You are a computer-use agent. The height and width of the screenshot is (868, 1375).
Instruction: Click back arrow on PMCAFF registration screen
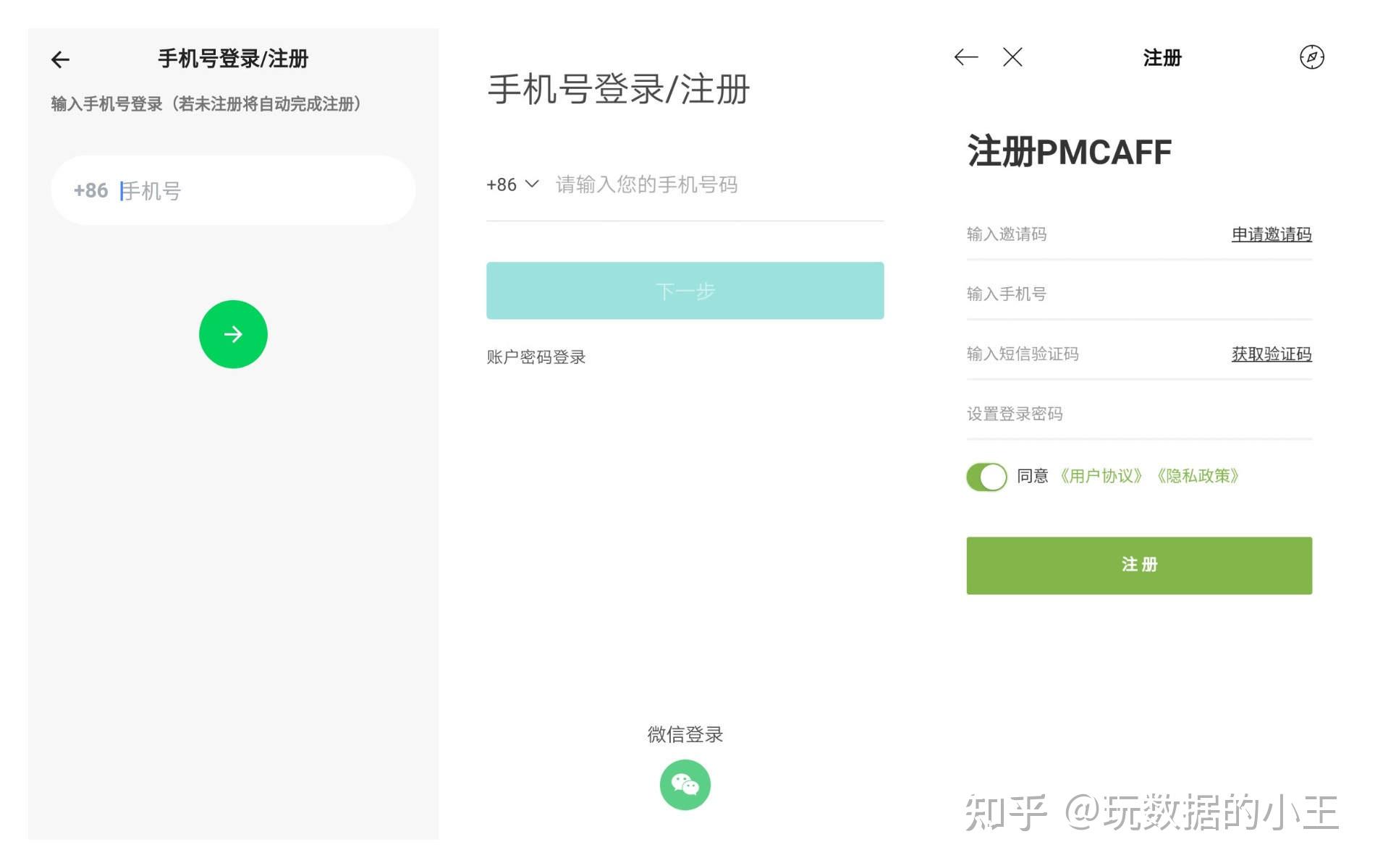(966, 57)
